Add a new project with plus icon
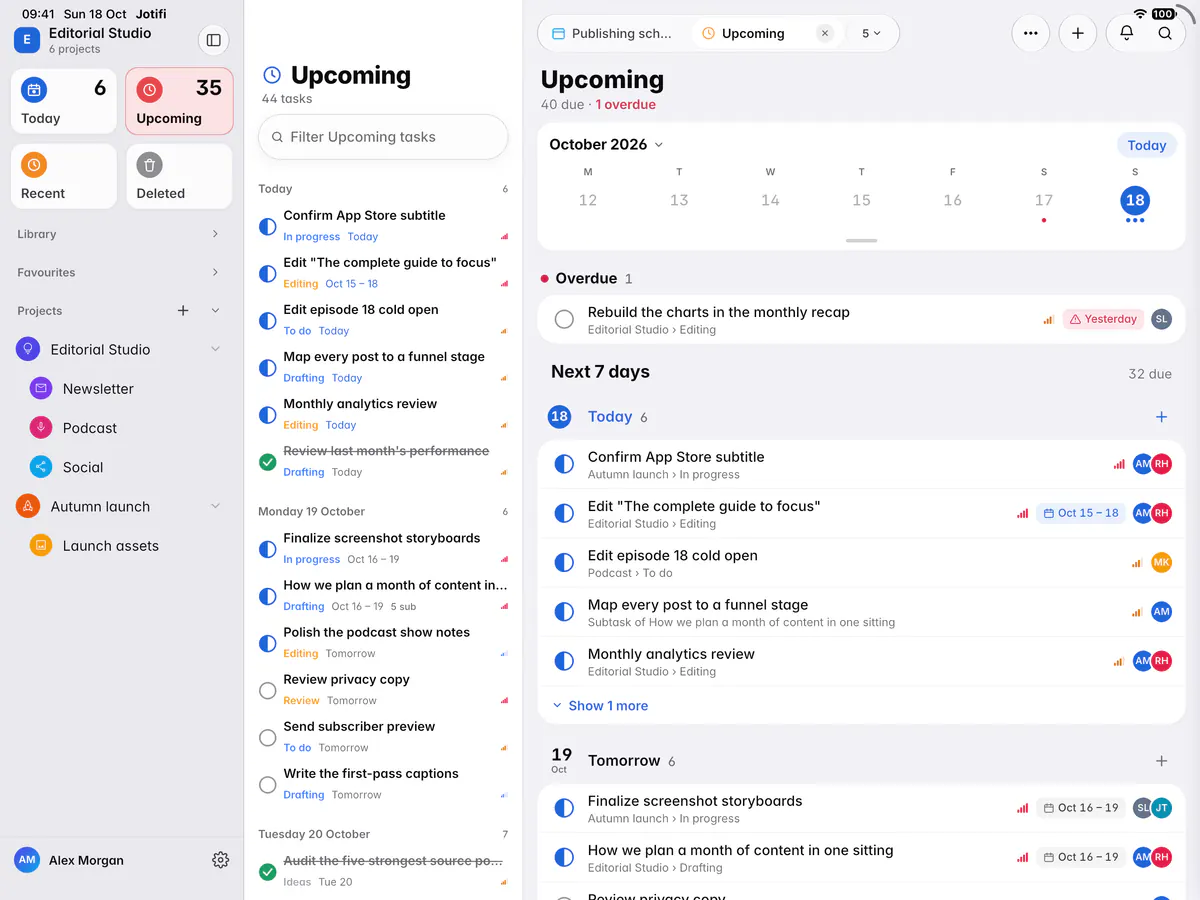The image size is (1200, 900). click(183, 311)
